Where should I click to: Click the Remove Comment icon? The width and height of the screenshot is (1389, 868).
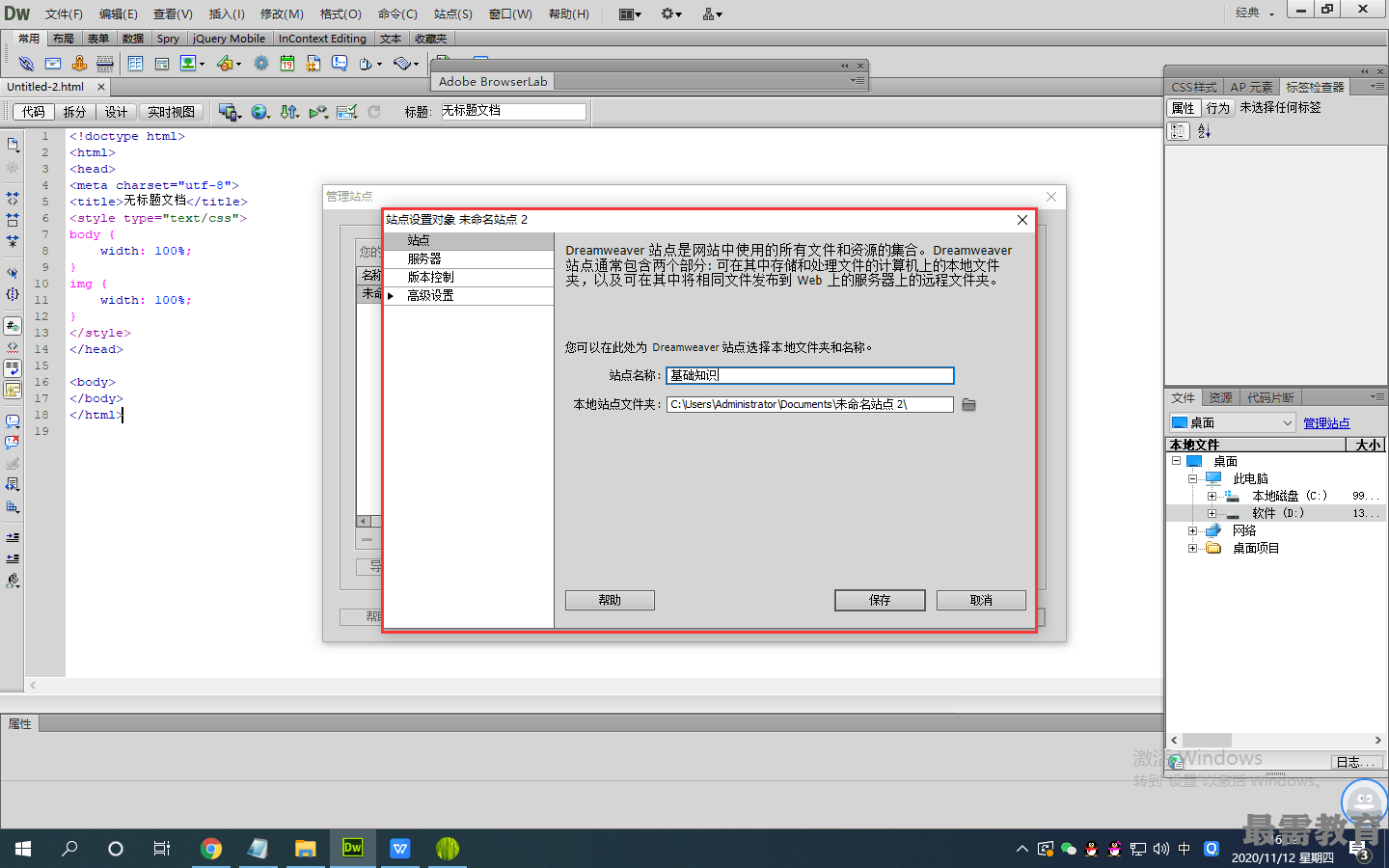click(13, 443)
